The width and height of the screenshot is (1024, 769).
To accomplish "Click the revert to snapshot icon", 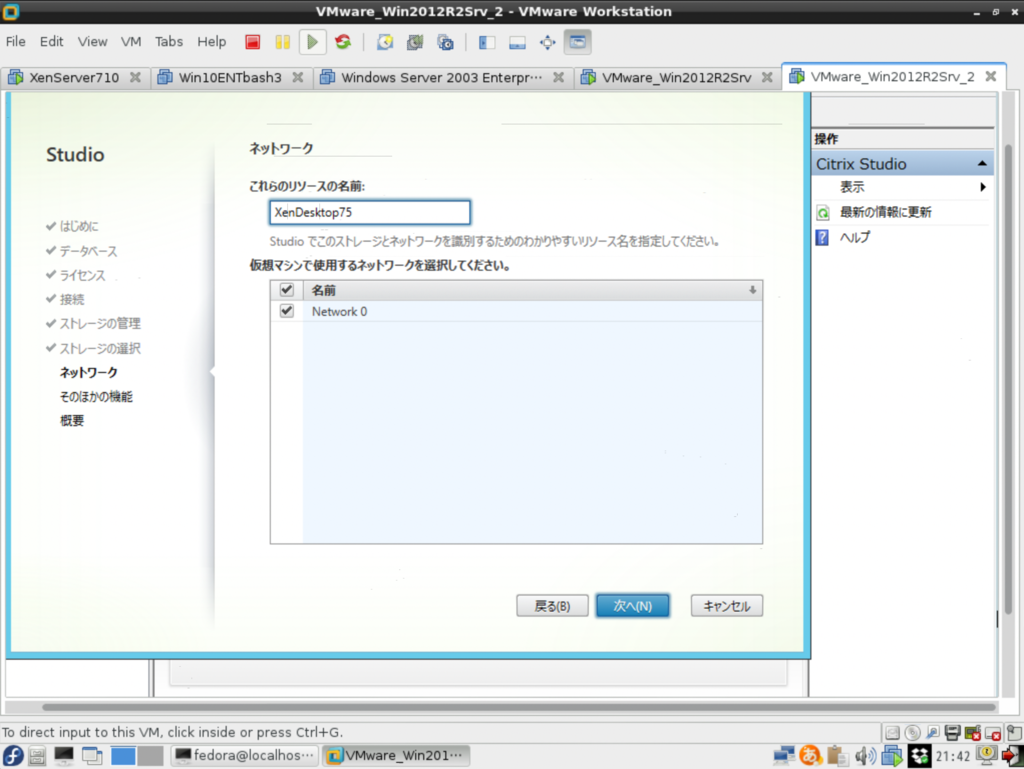I will (x=415, y=42).
